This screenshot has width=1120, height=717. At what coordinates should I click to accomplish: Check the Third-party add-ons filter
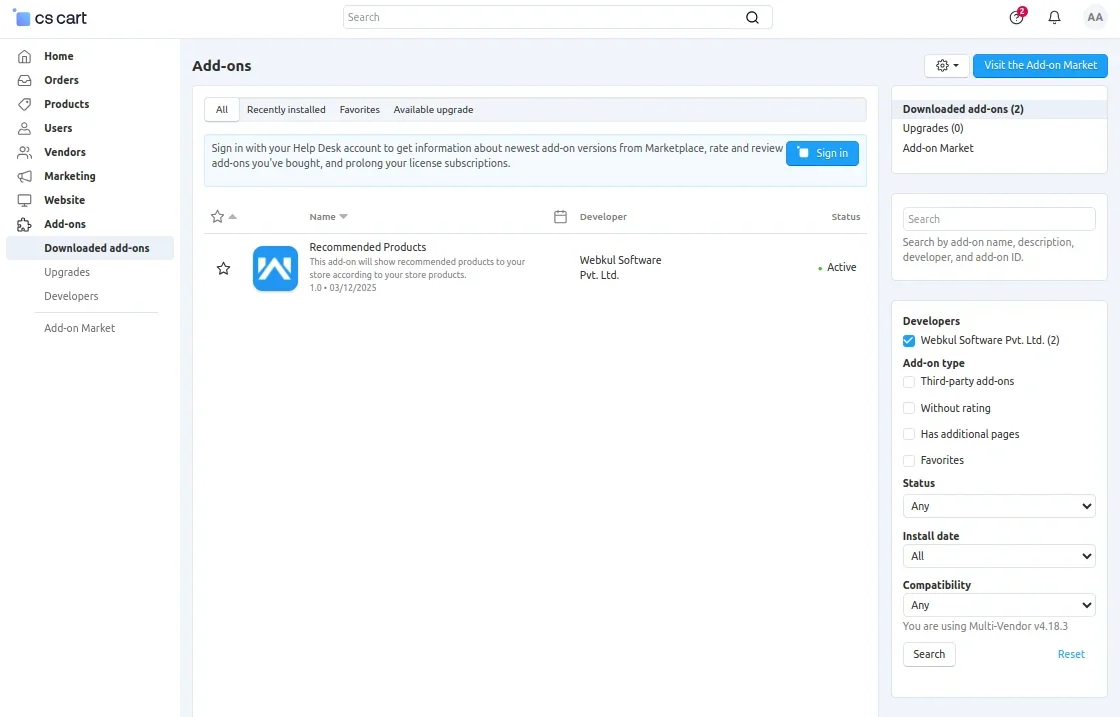tap(908, 381)
